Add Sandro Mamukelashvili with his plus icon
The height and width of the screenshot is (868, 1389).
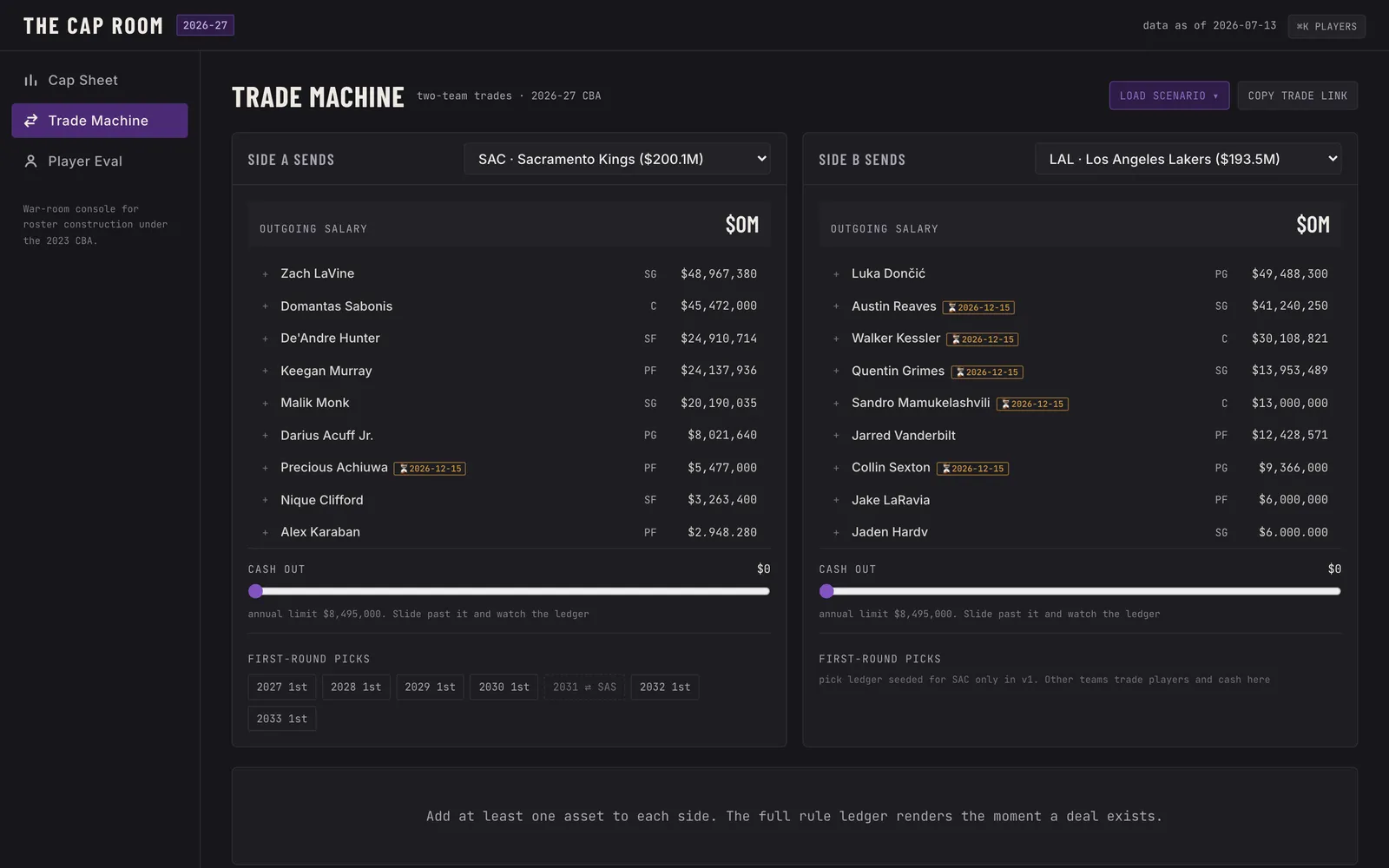coord(836,404)
